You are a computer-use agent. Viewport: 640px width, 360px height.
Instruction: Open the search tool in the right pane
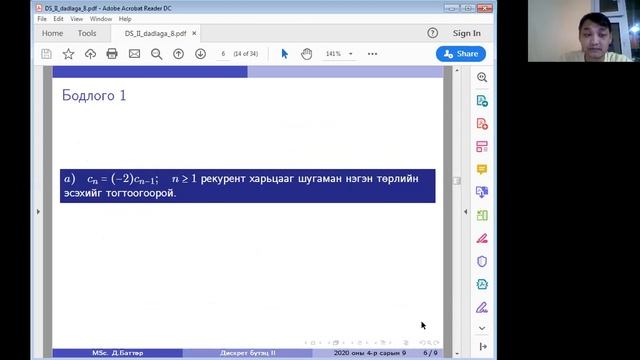(x=482, y=78)
